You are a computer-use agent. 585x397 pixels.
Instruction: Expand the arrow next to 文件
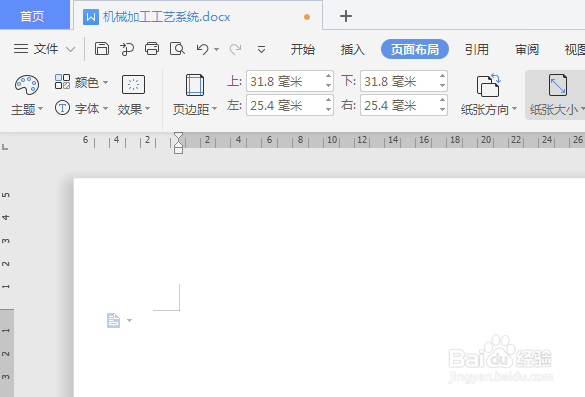click(x=71, y=49)
